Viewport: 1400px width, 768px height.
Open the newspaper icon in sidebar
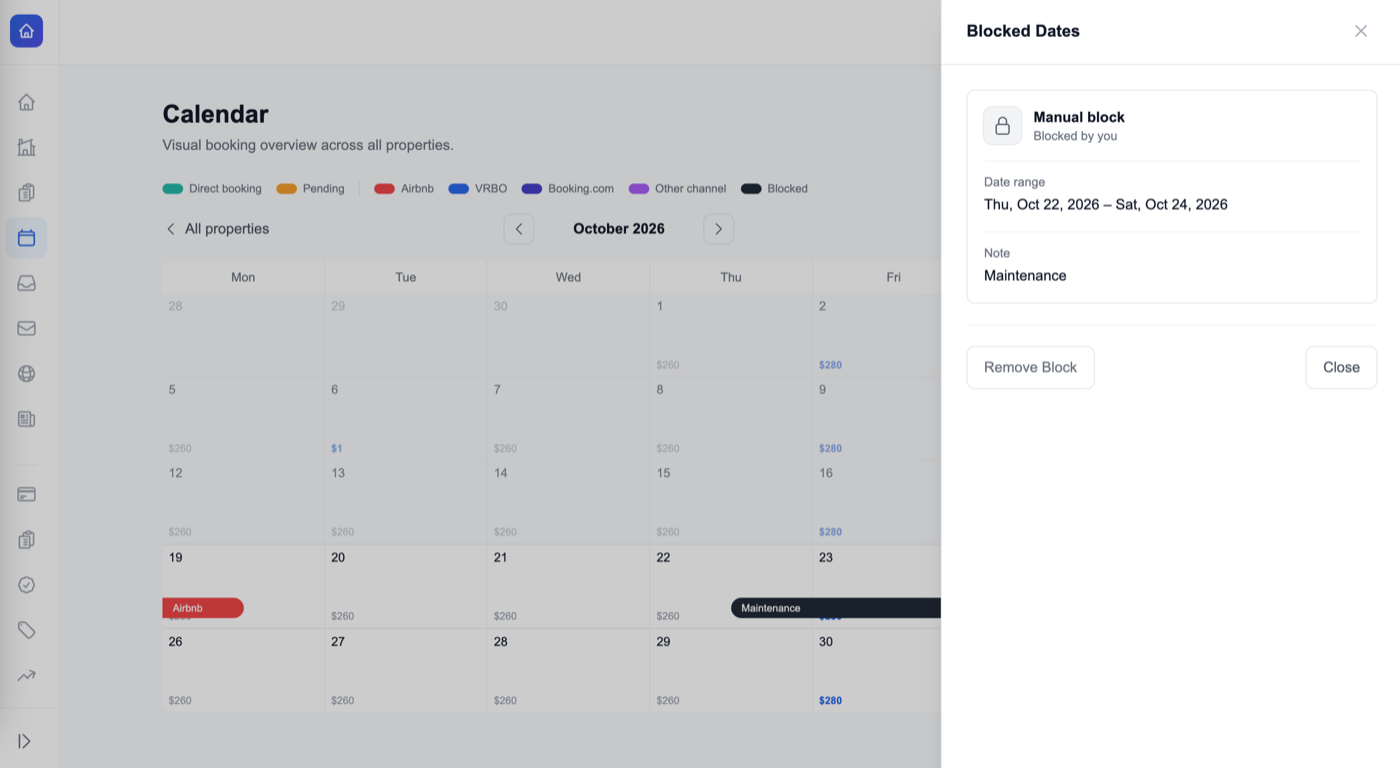(26, 419)
